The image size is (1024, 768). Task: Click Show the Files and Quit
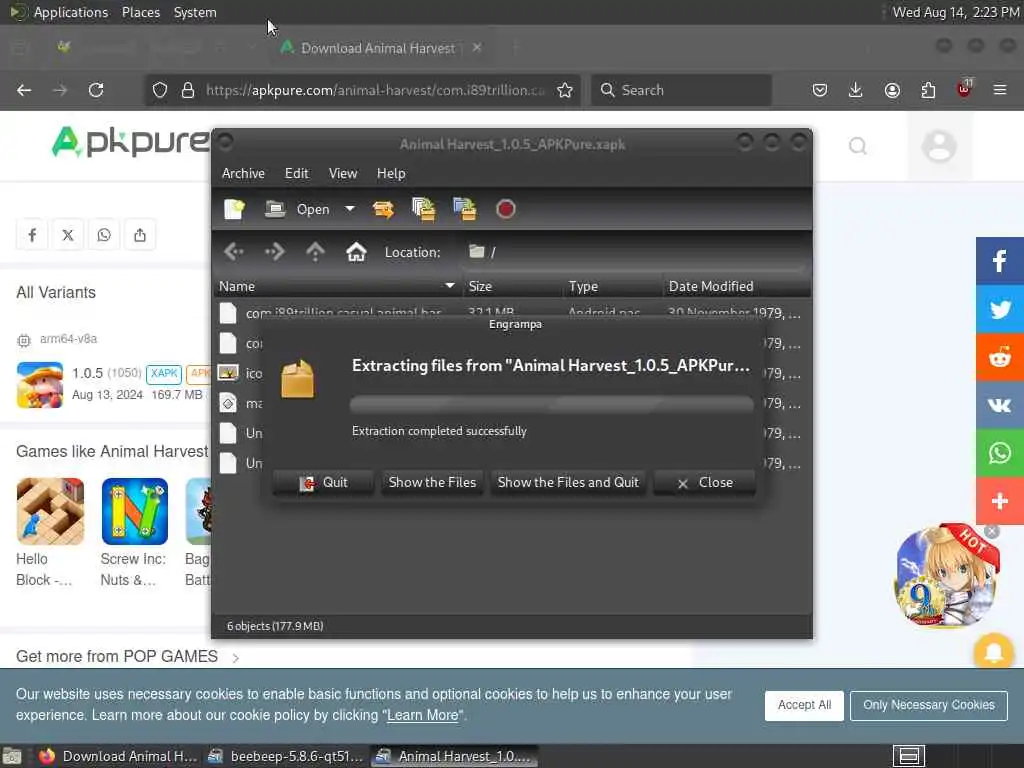pyautogui.click(x=568, y=483)
